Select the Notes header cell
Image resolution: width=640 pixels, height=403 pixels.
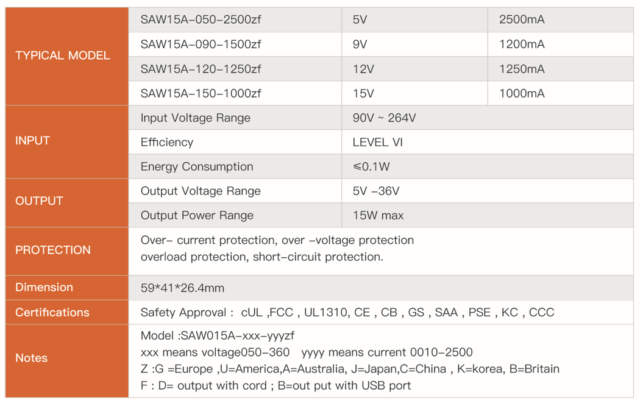(32, 357)
